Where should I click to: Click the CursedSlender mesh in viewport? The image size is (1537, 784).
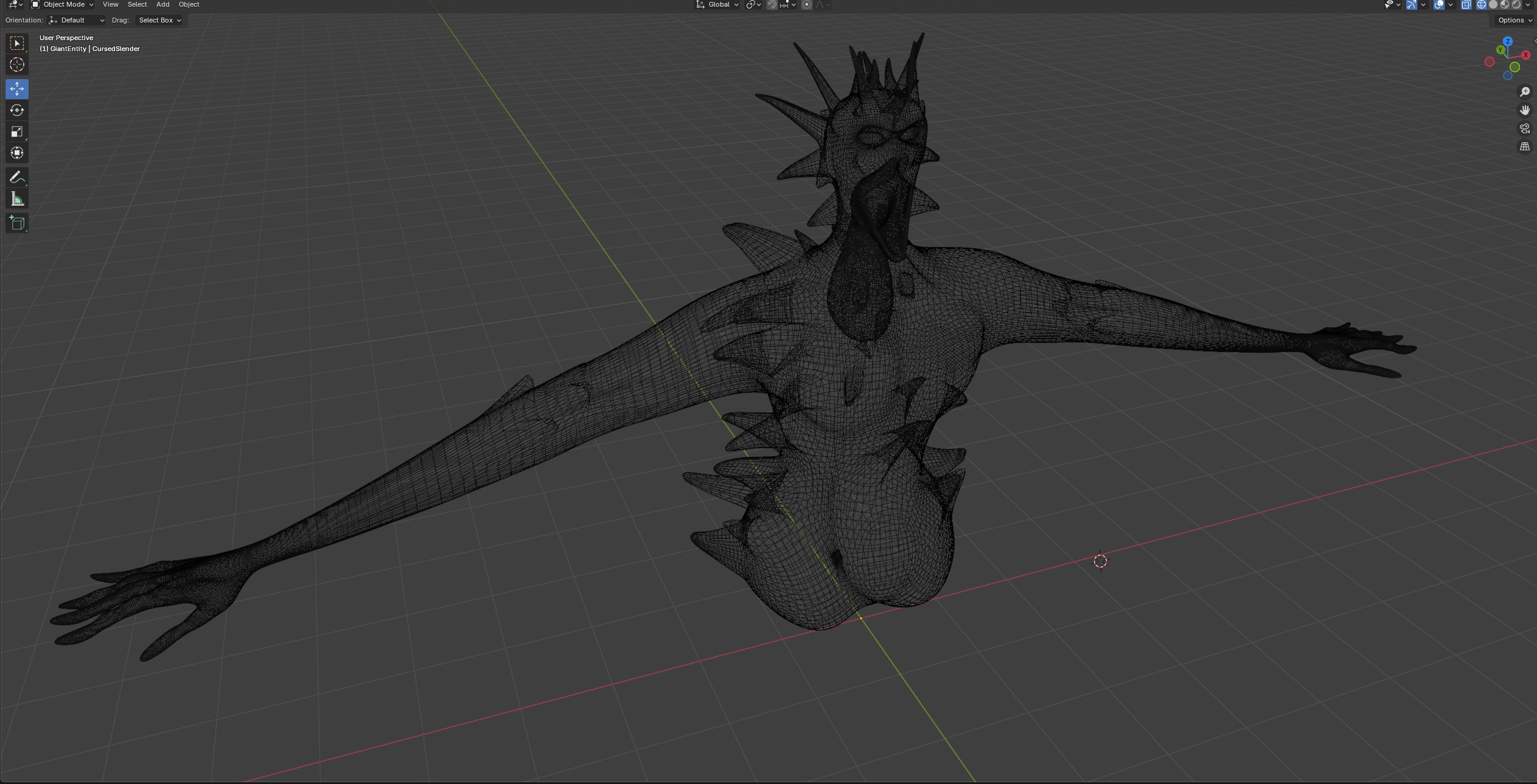[864, 426]
